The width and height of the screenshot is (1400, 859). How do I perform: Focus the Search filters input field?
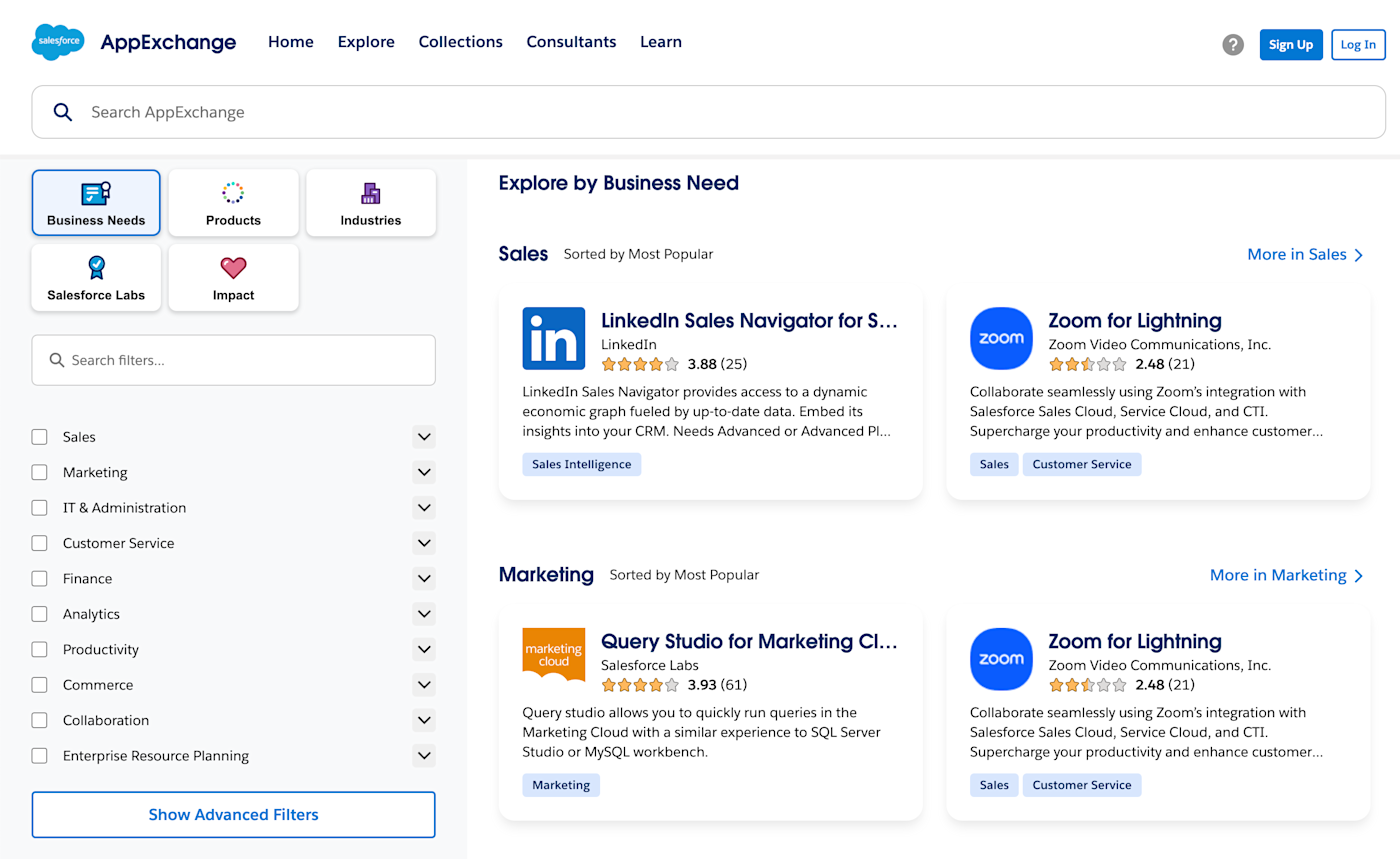[x=234, y=360]
